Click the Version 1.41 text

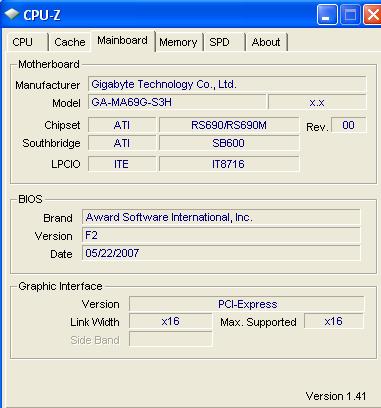[336, 396]
